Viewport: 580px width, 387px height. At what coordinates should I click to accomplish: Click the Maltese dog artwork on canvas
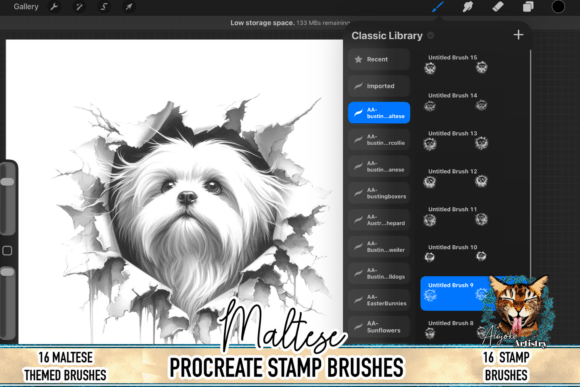click(192, 218)
